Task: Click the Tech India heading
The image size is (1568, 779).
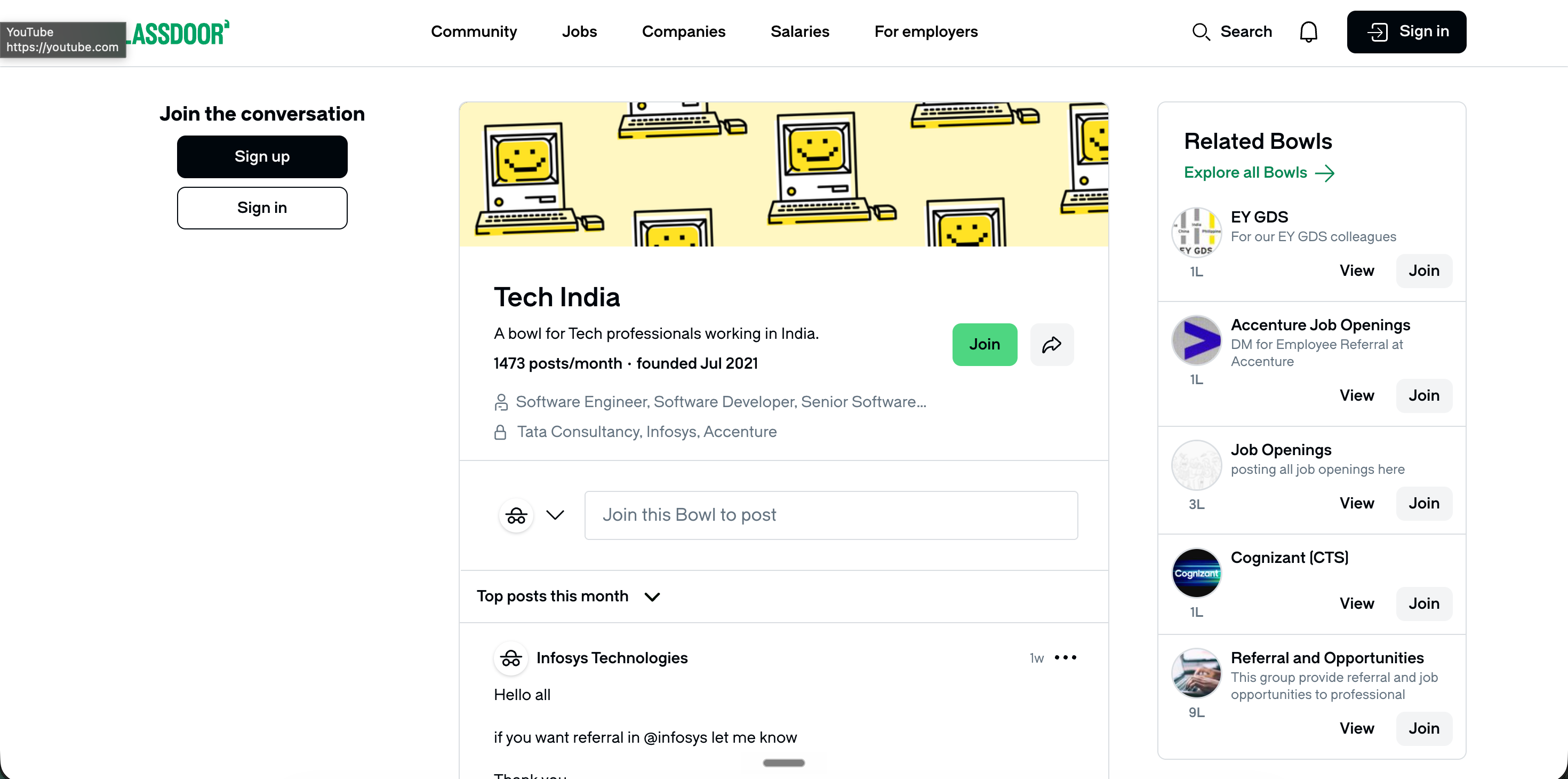Action: coord(556,298)
